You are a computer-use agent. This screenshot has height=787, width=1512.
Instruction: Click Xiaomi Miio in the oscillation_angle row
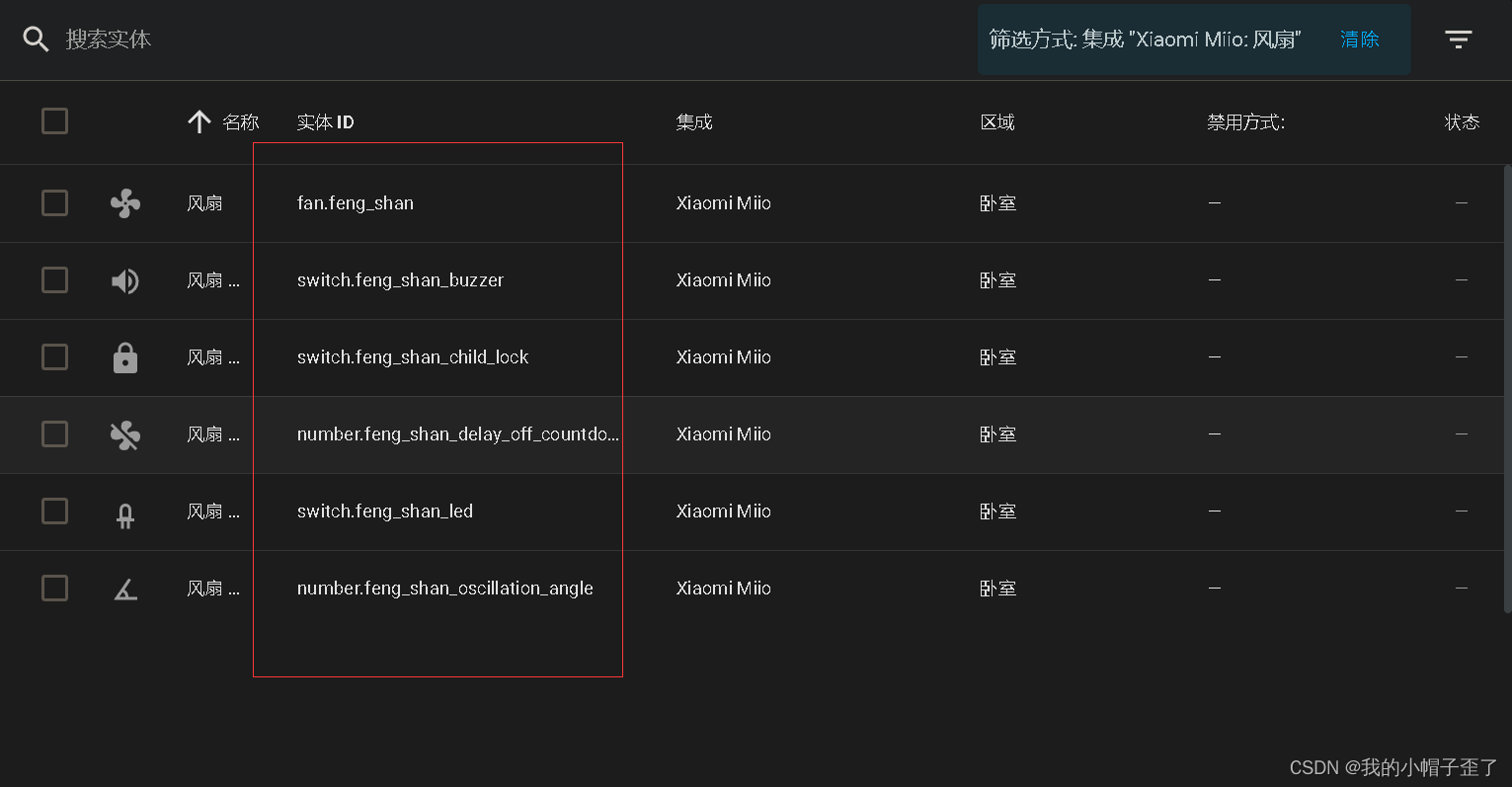point(724,589)
